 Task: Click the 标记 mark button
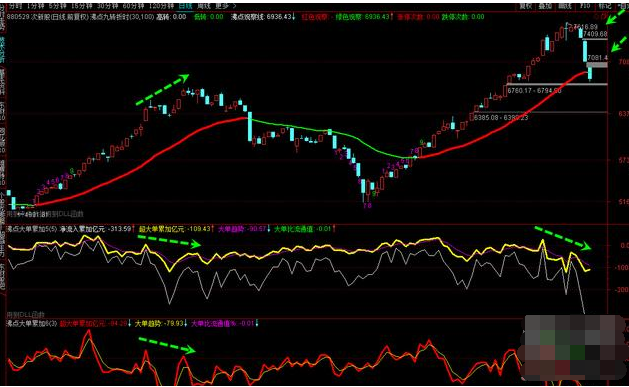[605, 6]
